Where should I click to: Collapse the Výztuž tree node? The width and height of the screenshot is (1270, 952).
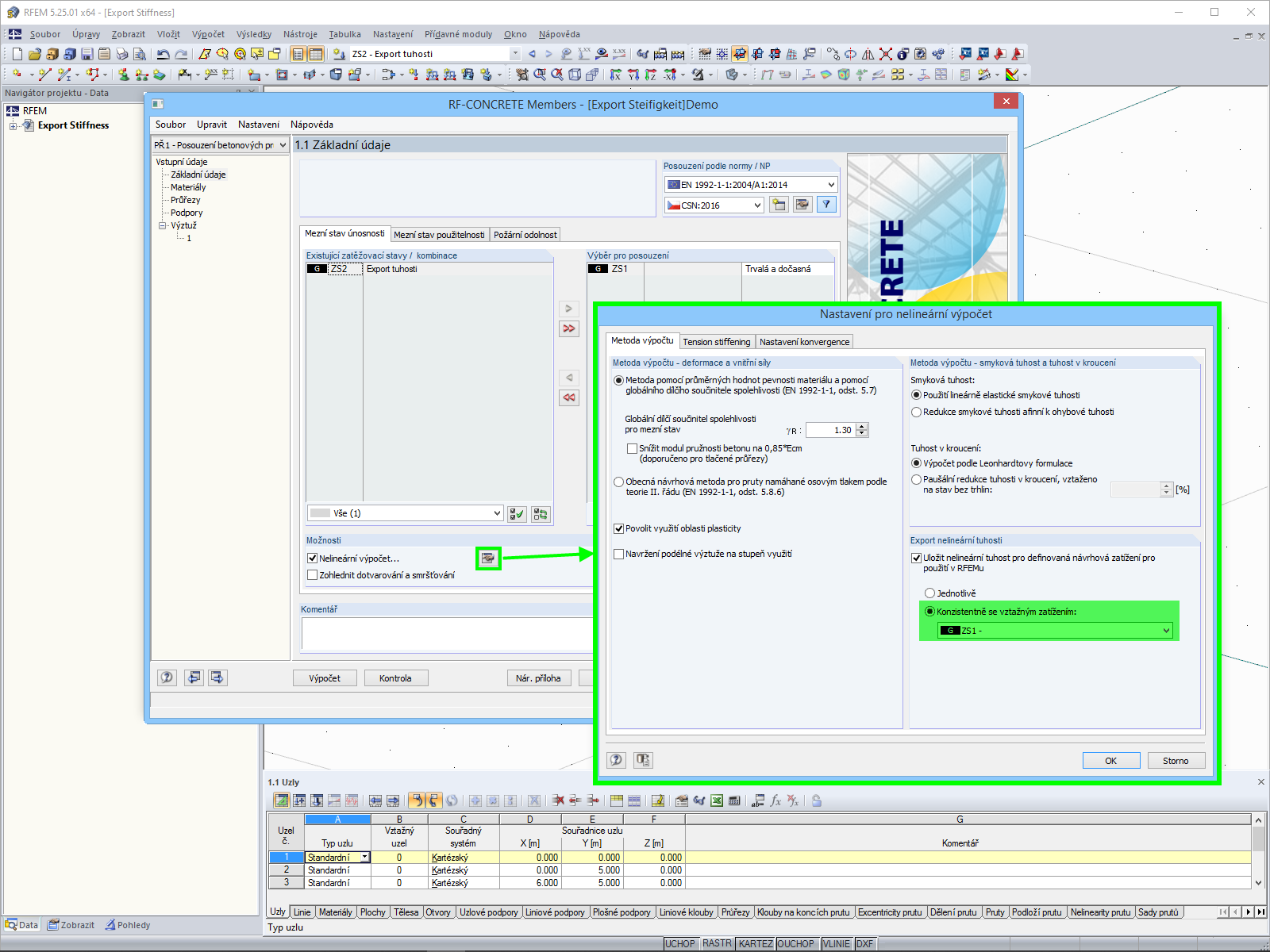click(162, 225)
